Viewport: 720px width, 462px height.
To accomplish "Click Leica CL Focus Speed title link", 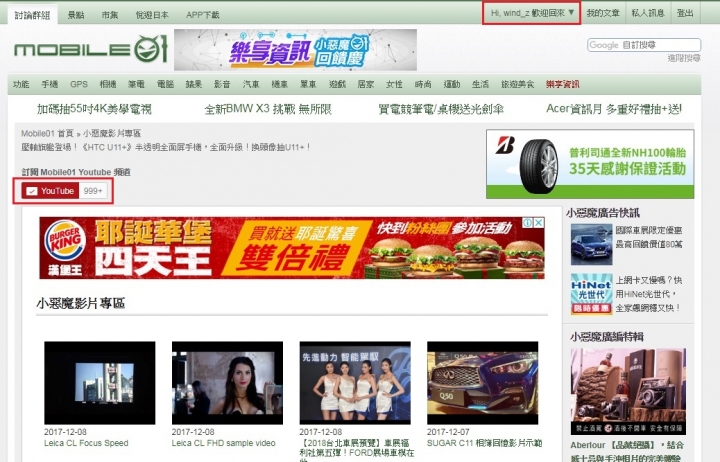I will pos(86,443).
